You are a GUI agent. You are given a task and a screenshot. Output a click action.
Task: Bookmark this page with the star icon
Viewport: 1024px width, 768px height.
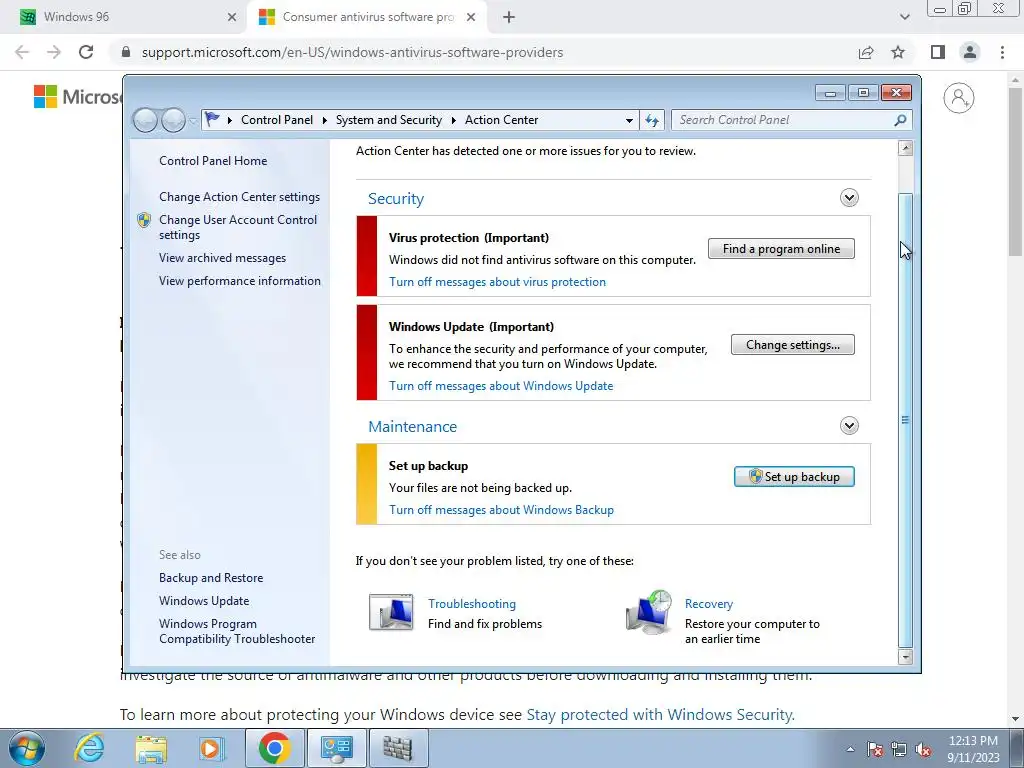[x=898, y=52]
